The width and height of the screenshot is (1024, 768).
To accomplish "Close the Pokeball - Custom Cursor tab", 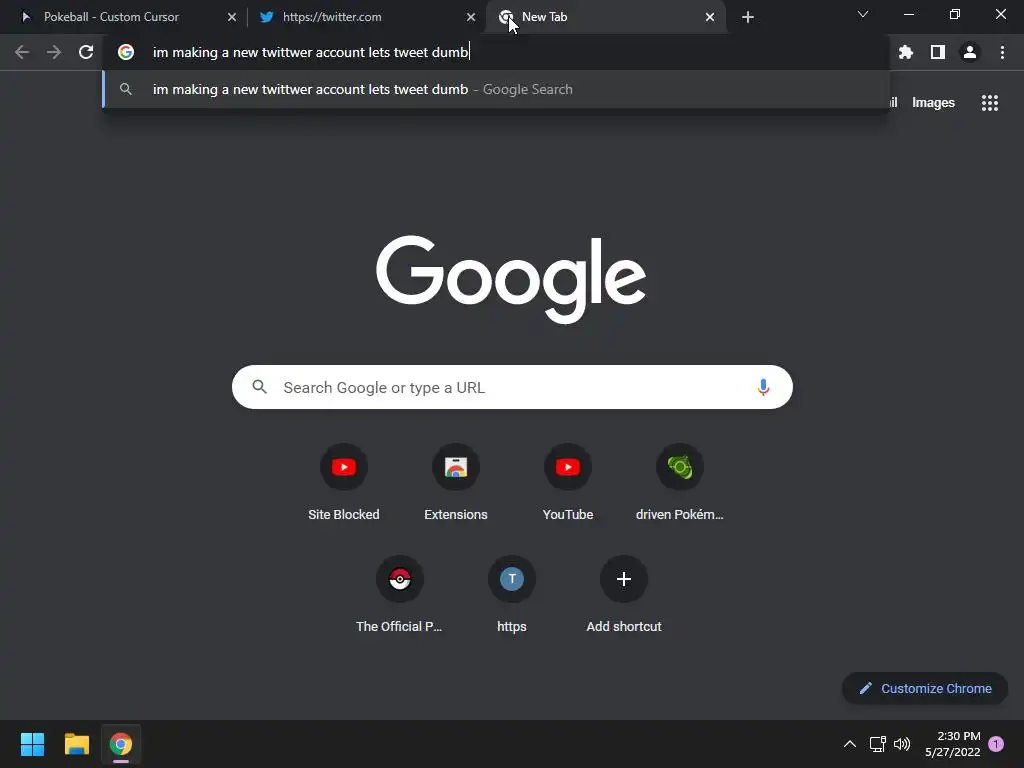I will point(232,17).
